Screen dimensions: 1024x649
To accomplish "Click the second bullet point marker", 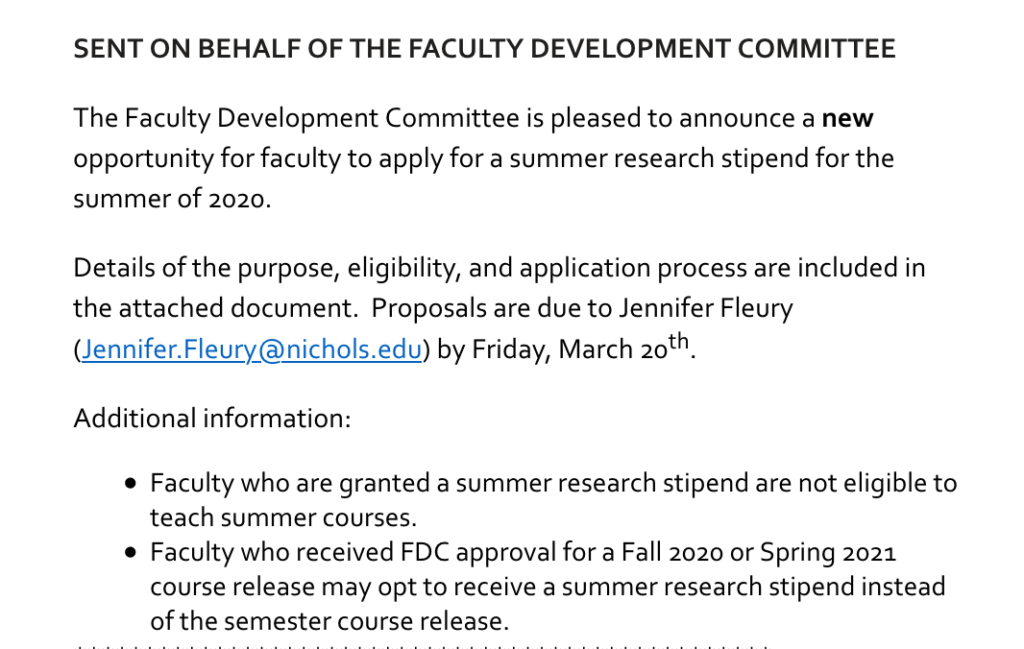I will coord(131,552).
